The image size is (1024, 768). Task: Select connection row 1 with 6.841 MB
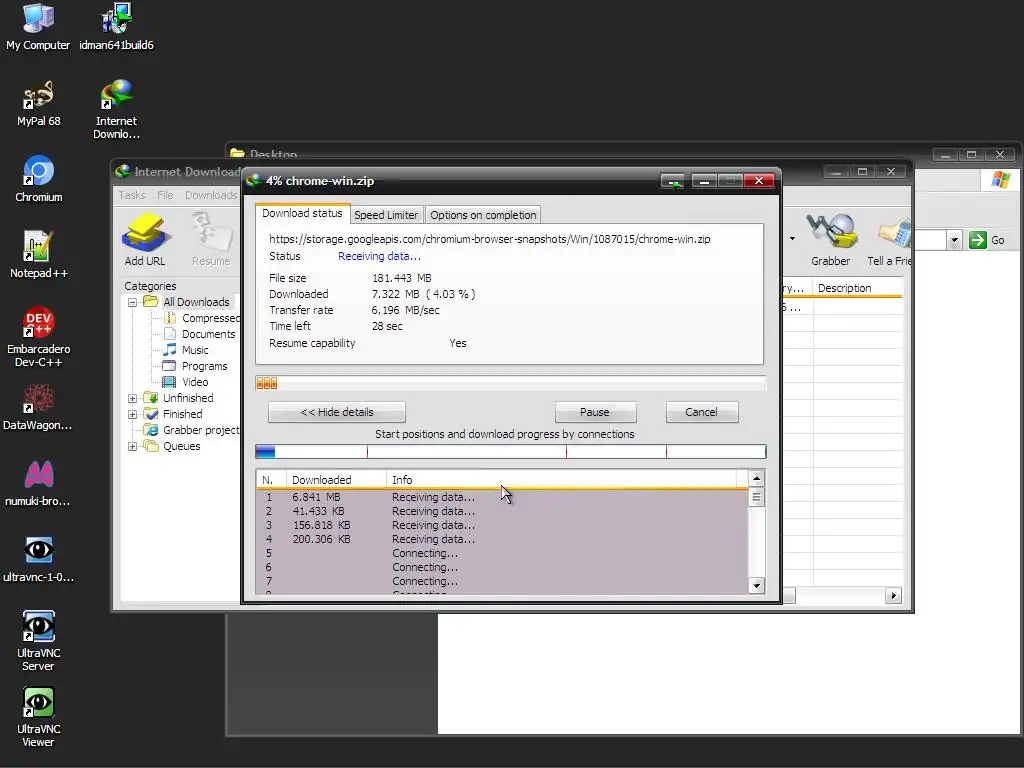pyautogui.click(x=502, y=498)
